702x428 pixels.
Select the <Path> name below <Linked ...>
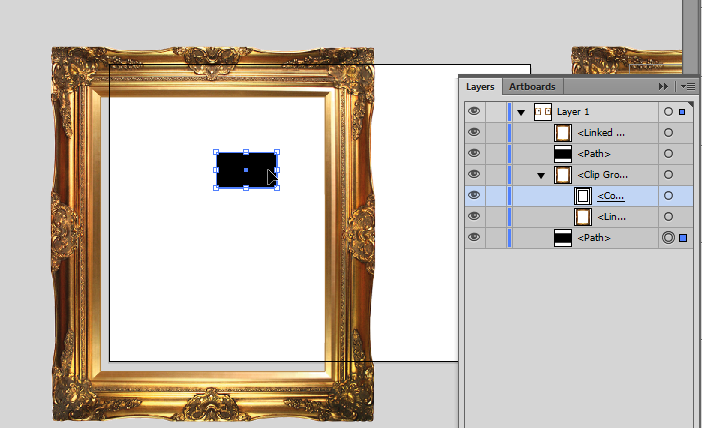click(x=594, y=154)
